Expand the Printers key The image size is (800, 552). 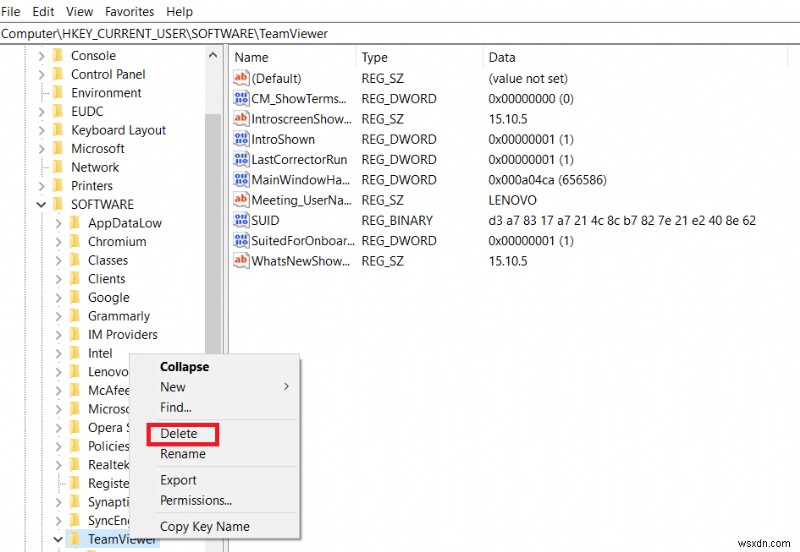(x=41, y=186)
